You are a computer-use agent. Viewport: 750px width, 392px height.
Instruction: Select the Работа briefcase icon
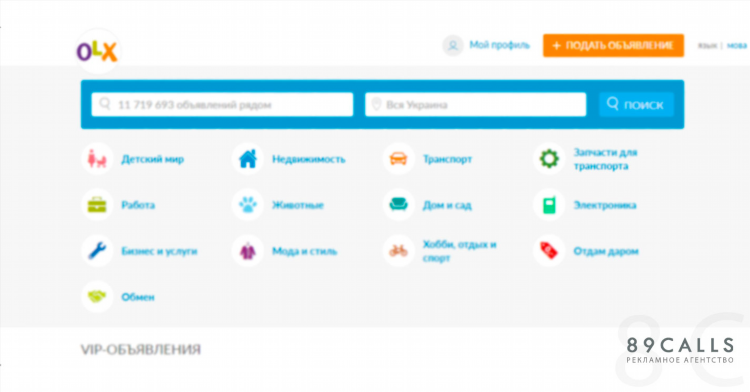(97, 205)
